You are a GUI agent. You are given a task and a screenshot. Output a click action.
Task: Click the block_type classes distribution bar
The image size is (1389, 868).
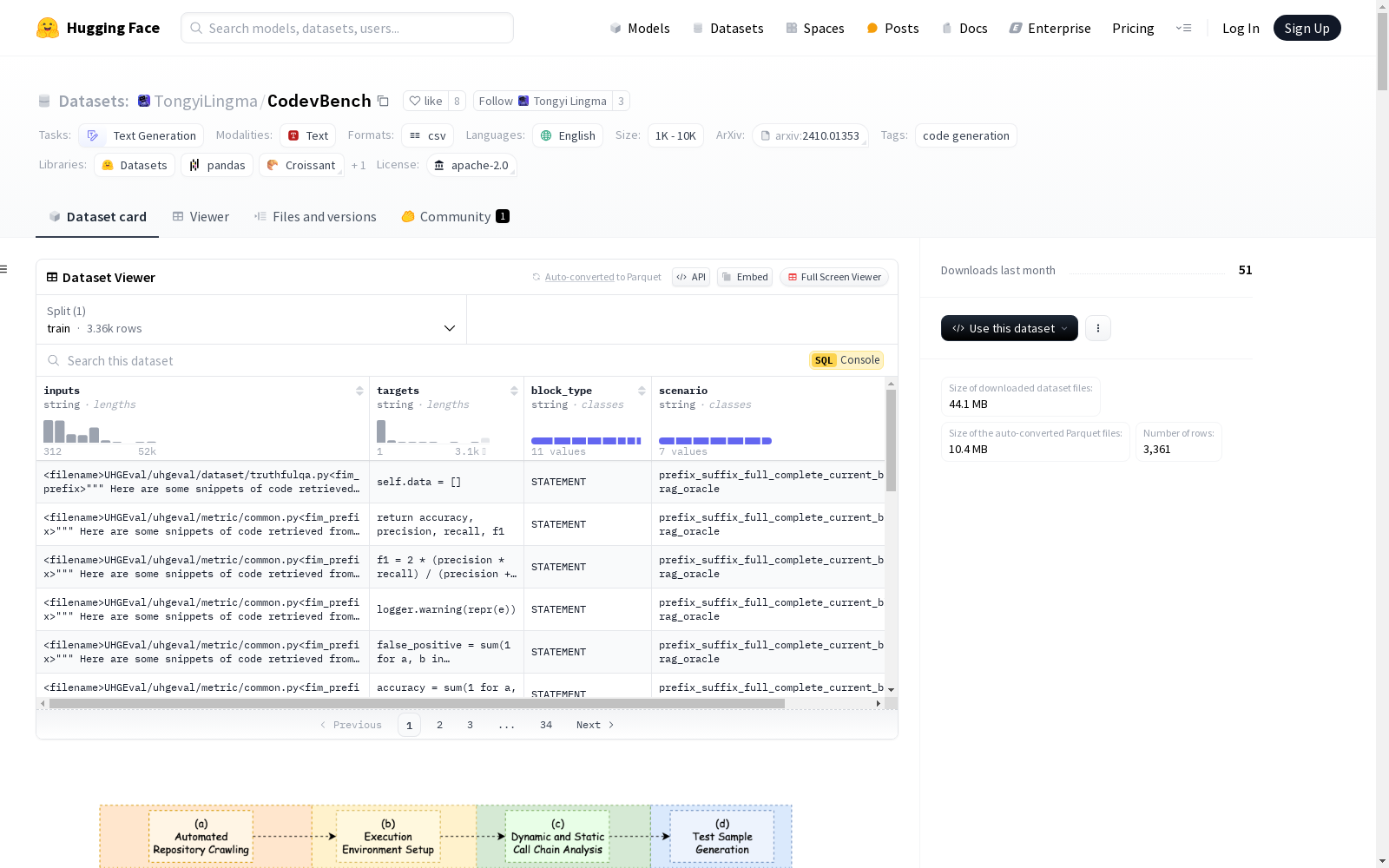pyautogui.click(x=586, y=441)
